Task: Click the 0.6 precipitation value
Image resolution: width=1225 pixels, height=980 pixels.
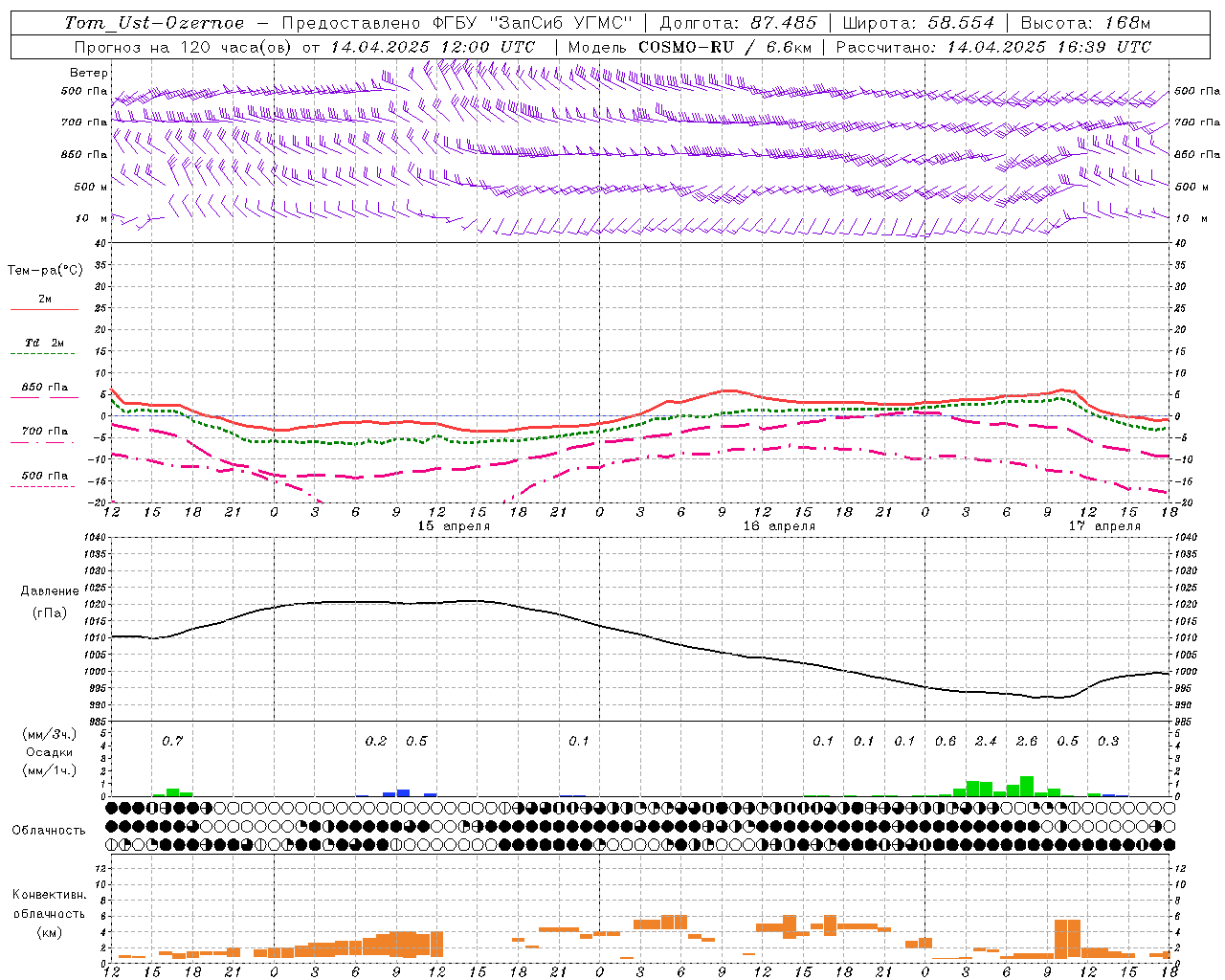Action: tap(946, 741)
